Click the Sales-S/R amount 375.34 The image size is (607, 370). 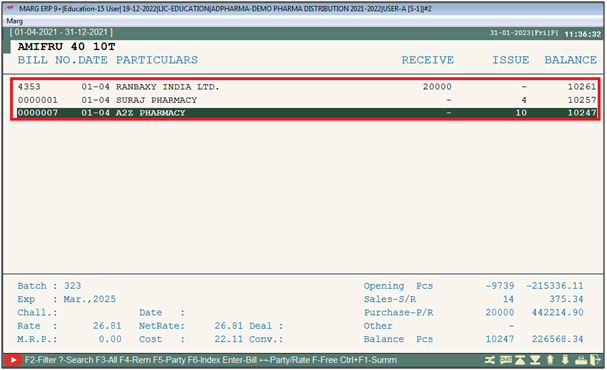[x=566, y=300]
